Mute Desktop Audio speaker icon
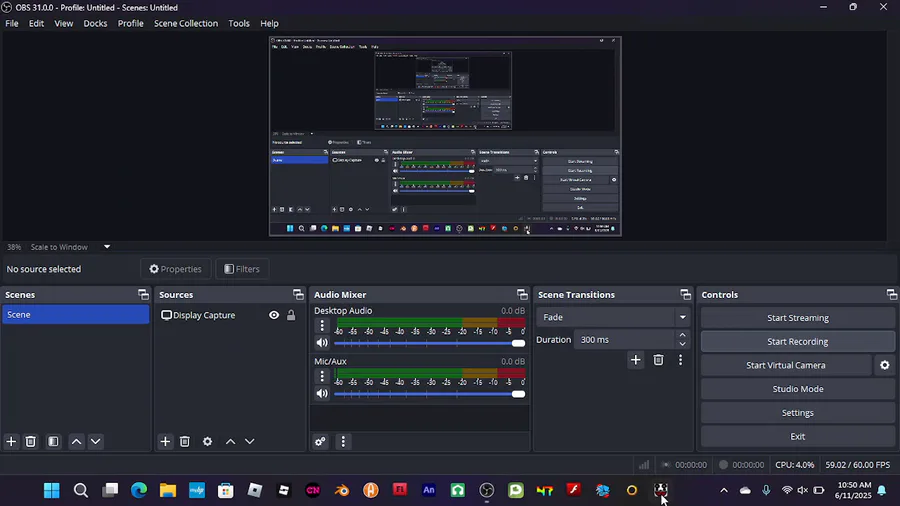 tap(322, 343)
